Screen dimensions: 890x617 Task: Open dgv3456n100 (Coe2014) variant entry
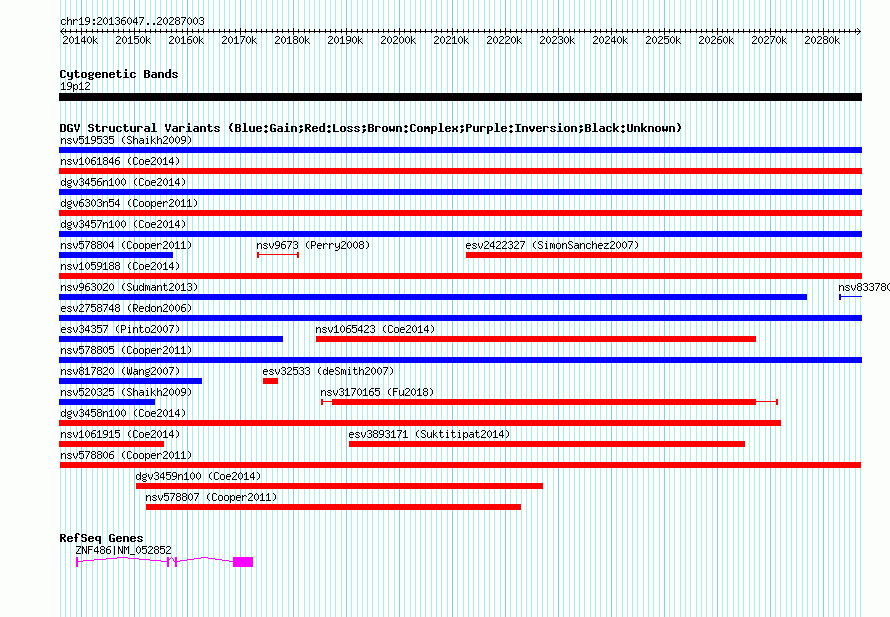(123, 182)
